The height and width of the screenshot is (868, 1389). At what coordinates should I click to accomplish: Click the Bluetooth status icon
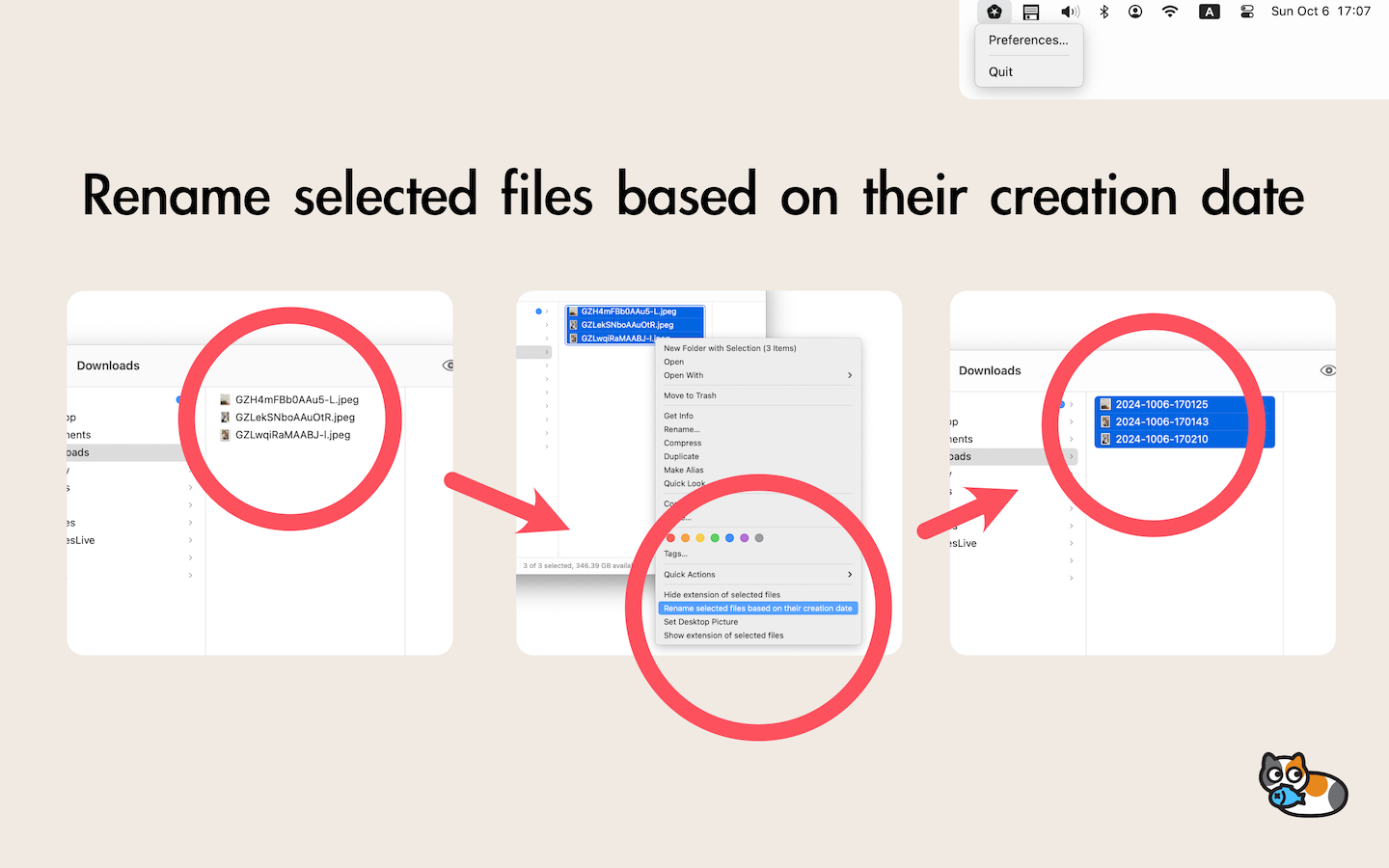[x=1104, y=12]
